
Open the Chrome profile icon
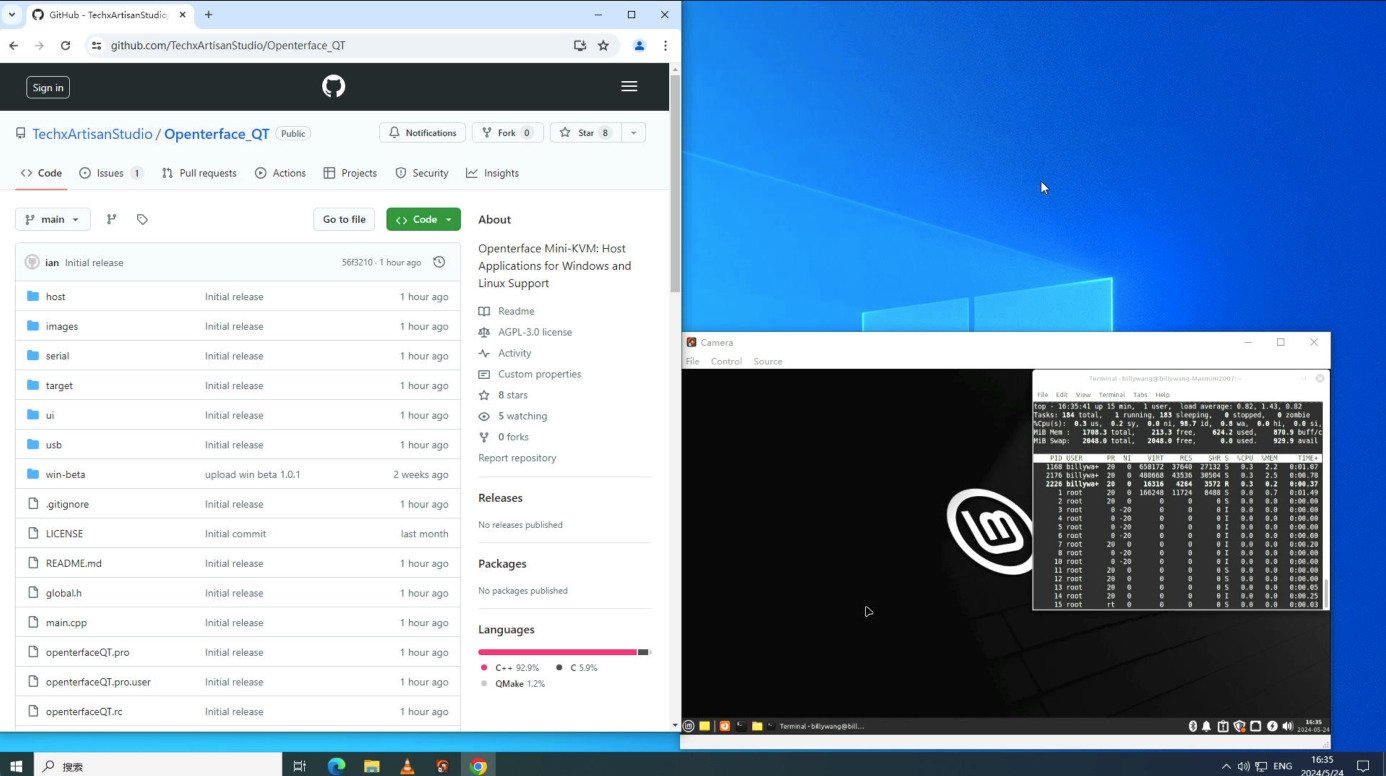coord(639,45)
